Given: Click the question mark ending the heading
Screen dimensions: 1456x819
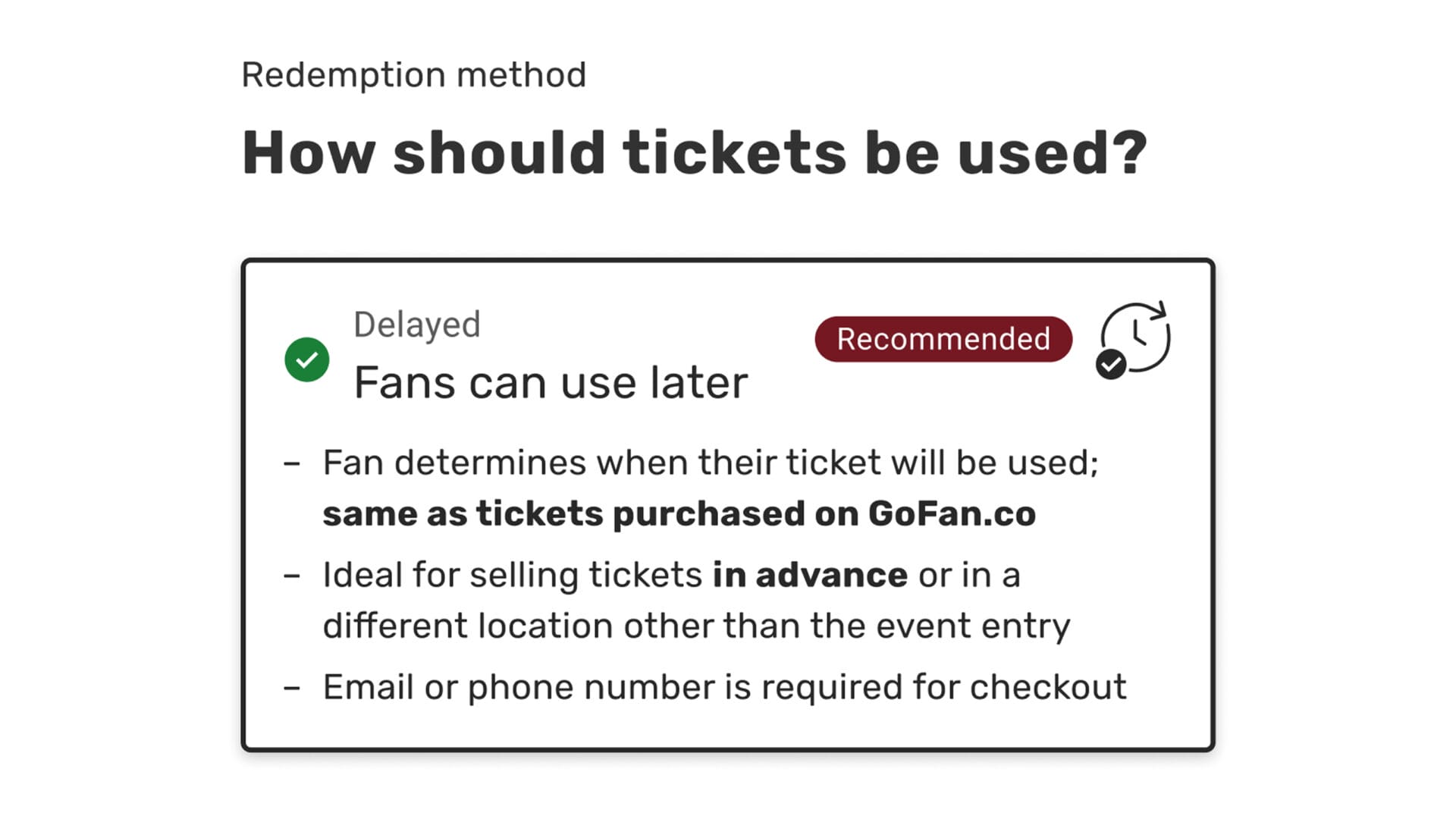Looking at the screenshot, I should tap(1129, 152).
